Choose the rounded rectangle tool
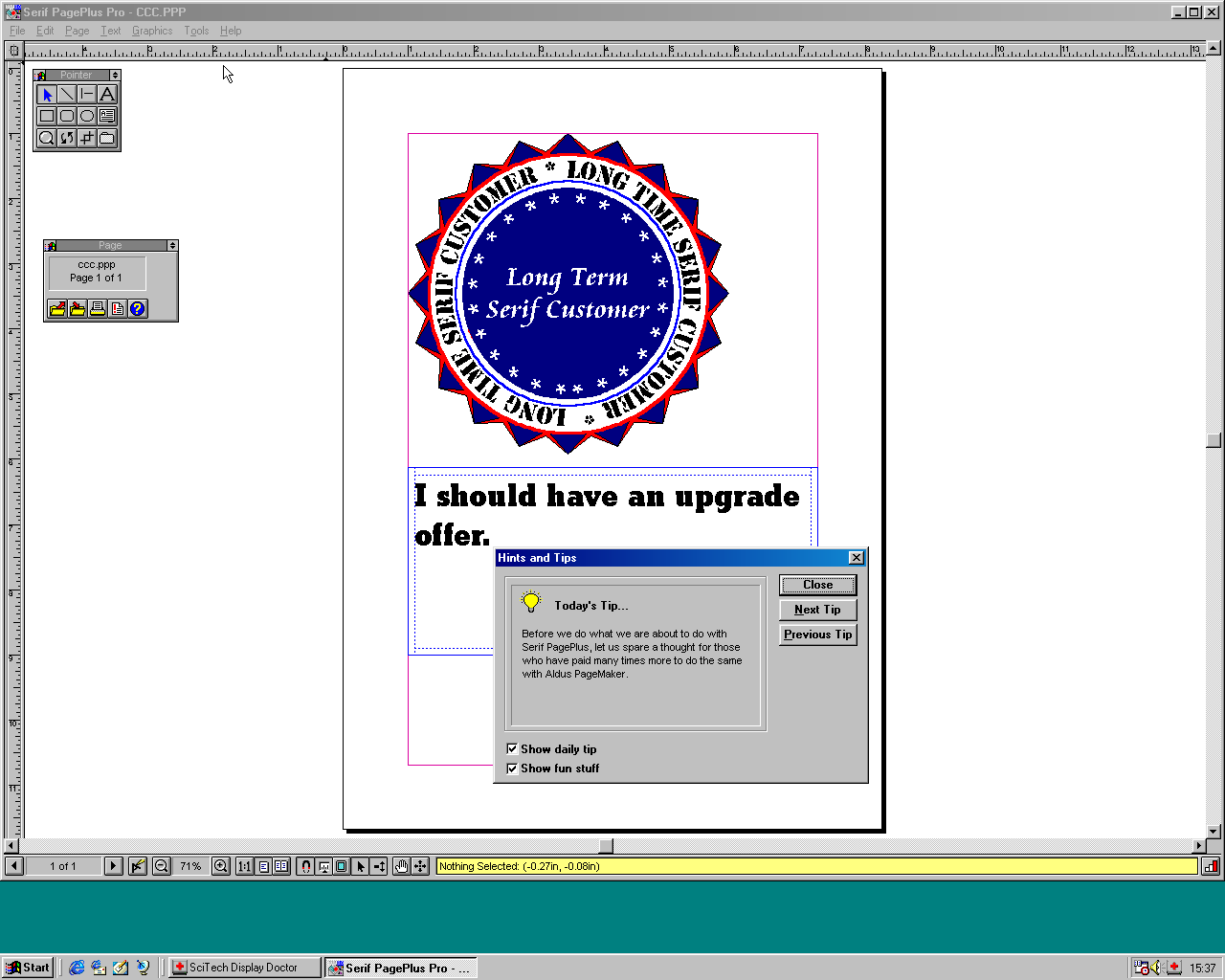1225x980 pixels. pos(67,116)
